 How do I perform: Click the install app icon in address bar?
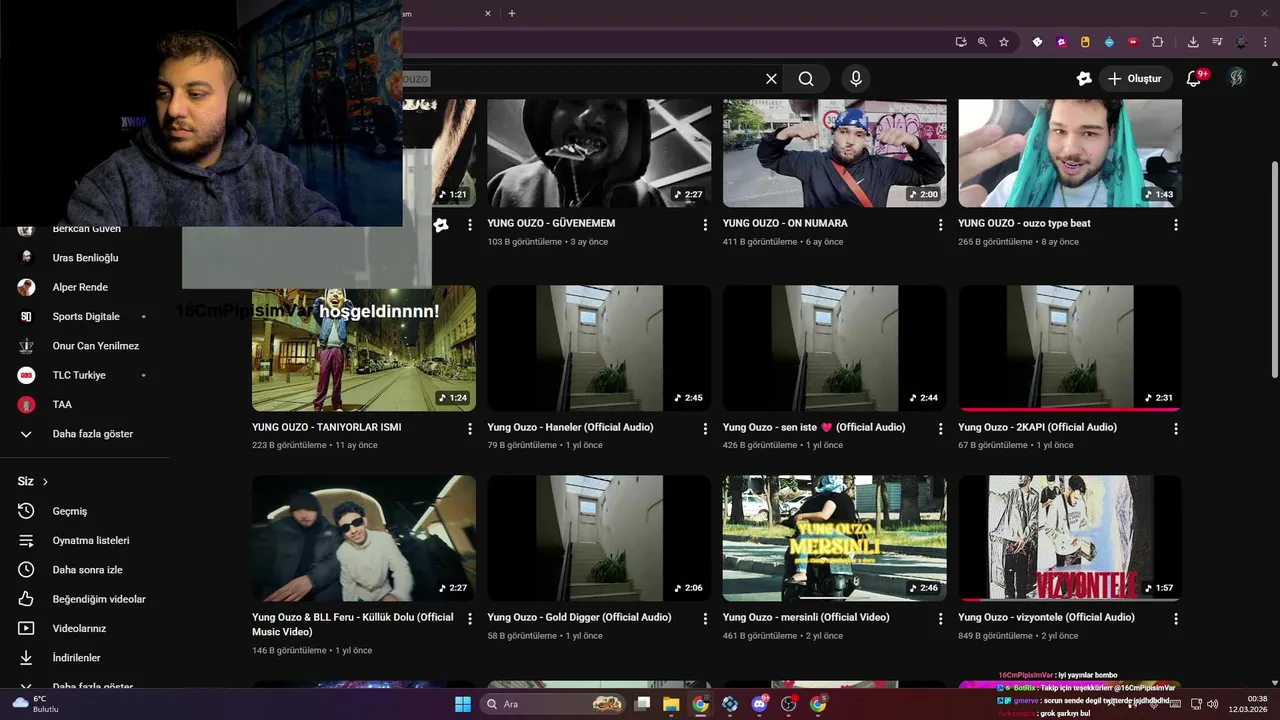point(961,42)
